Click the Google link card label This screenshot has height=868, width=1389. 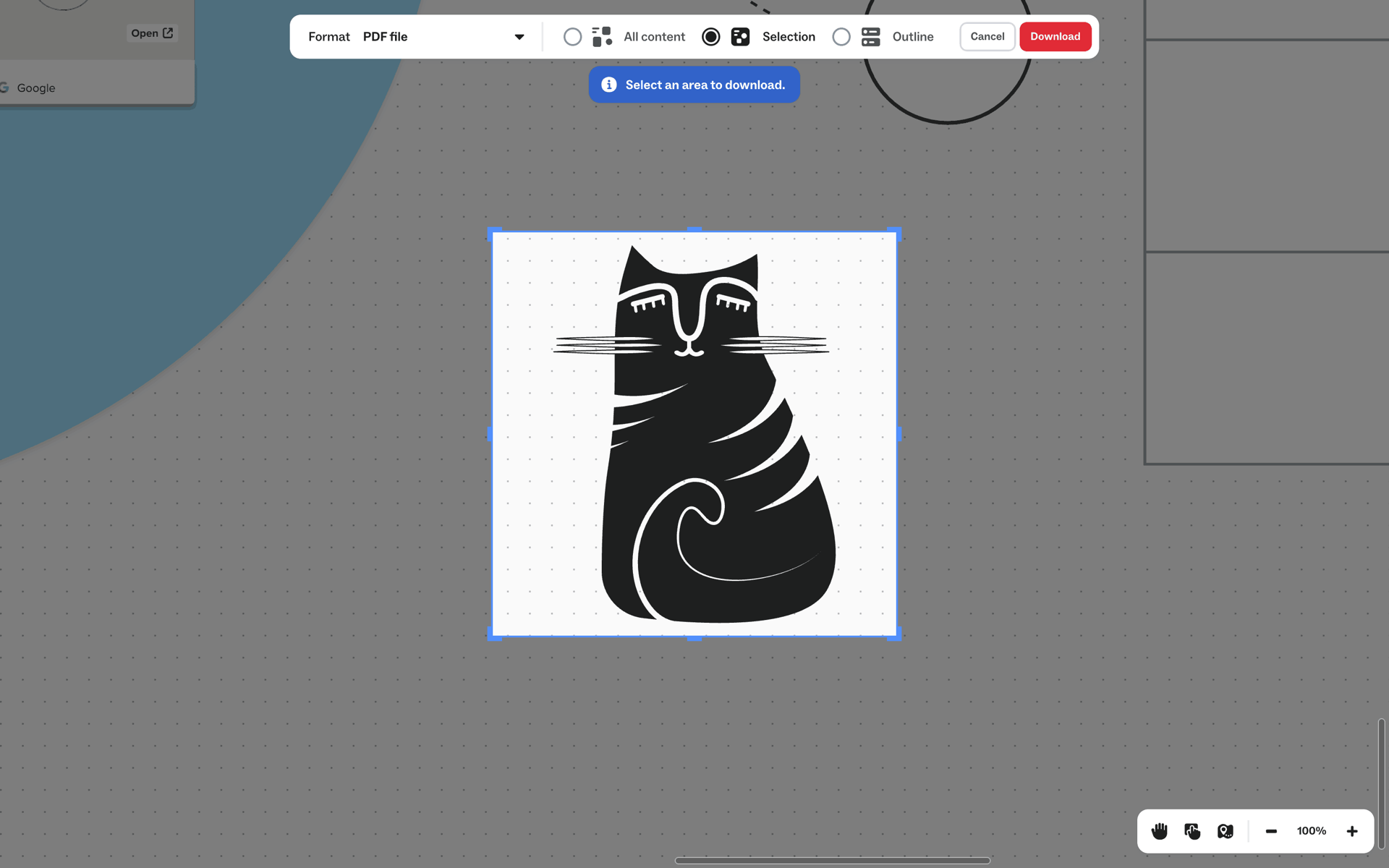tap(36, 88)
